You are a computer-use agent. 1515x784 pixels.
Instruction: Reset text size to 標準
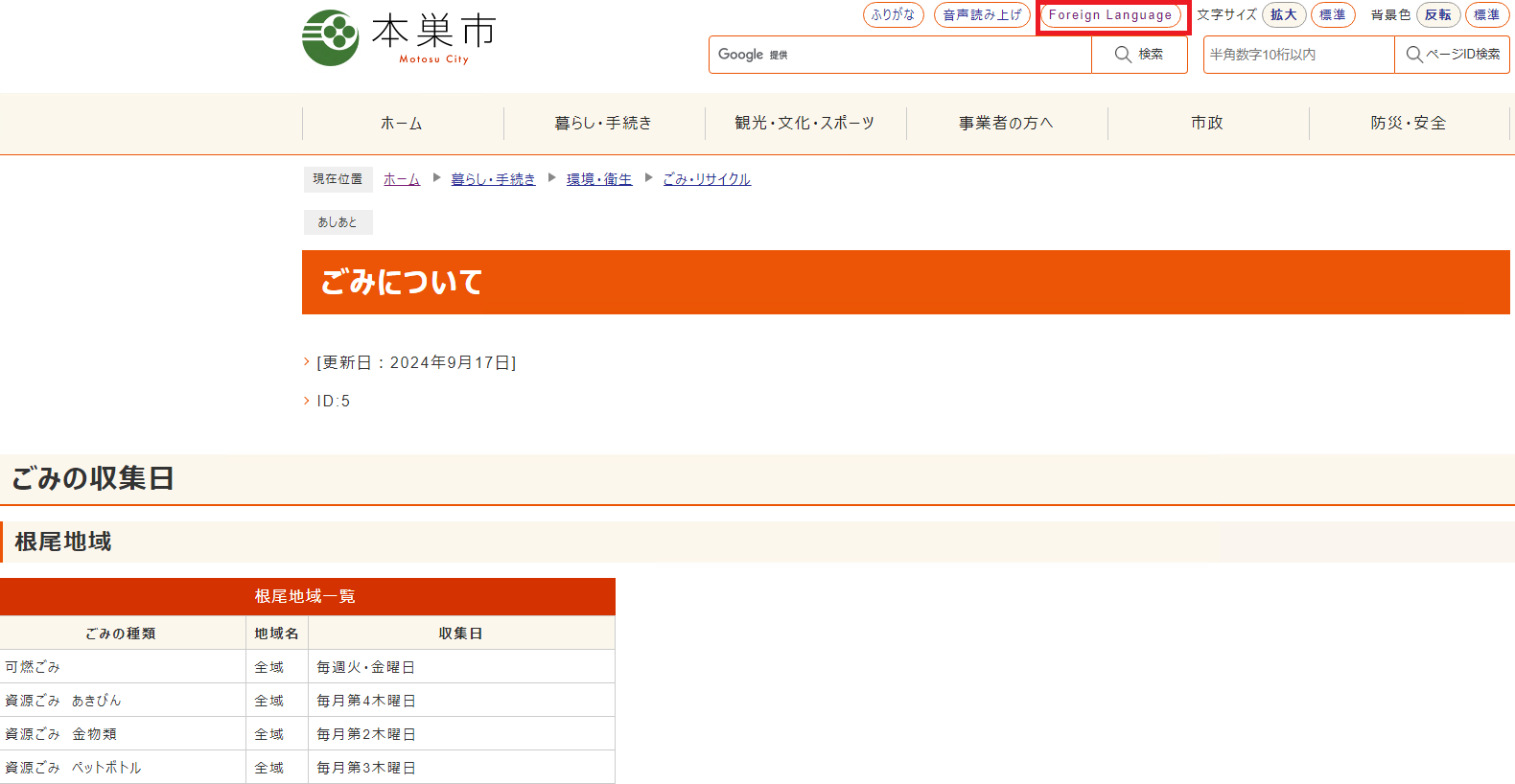1332,15
